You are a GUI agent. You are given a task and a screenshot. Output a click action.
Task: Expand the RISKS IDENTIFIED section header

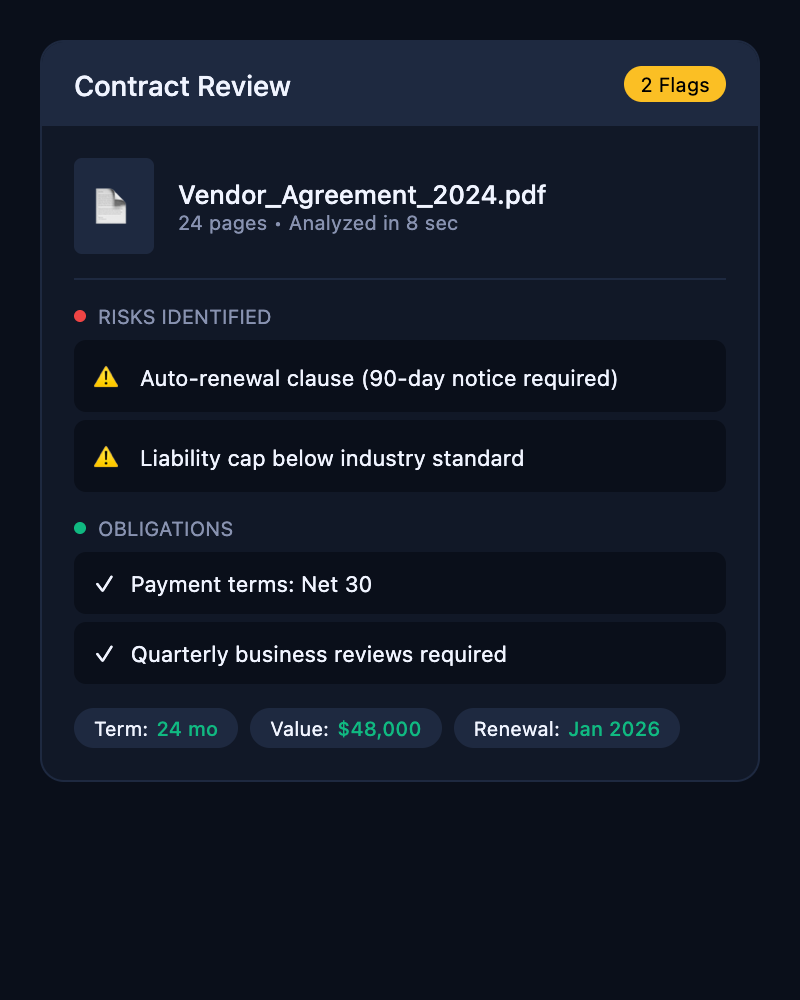click(x=183, y=317)
